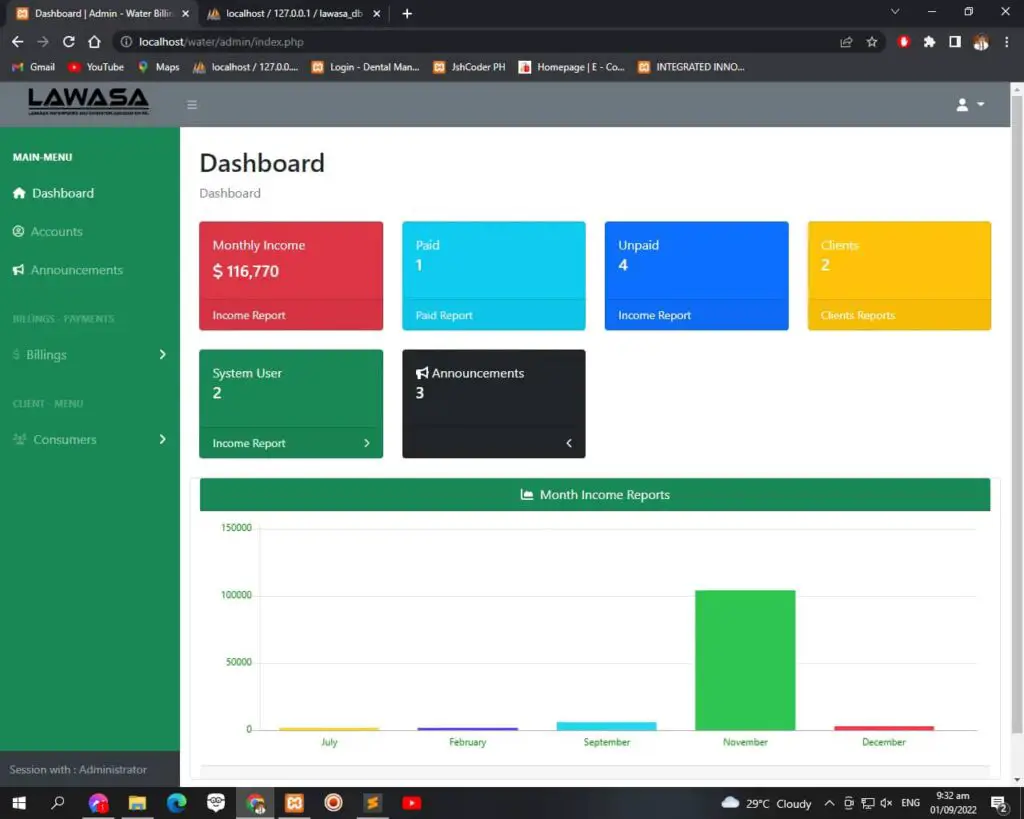Expand the Billings submenu chevron
Screen dimensions: 1024x819
(x=162, y=355)
